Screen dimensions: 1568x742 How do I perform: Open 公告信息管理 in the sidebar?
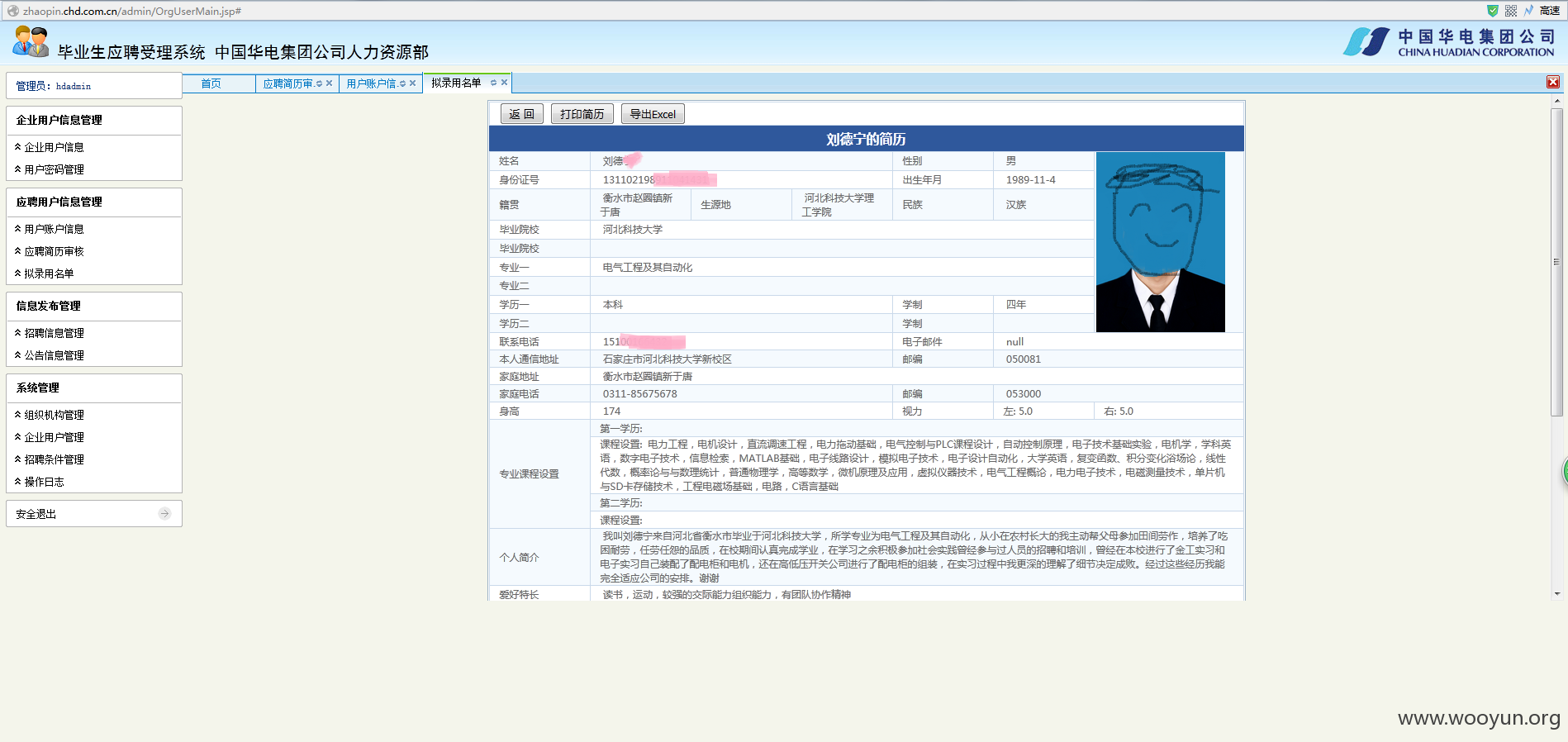click(55, 355)
